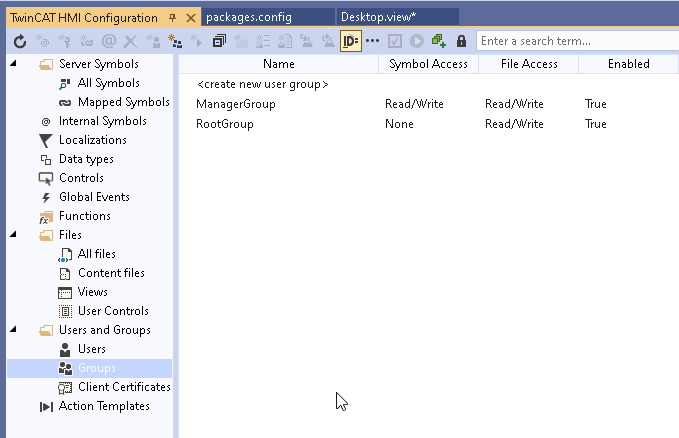Open Action Templates tree item
Viewport: 679px width, 438px height.
pos(104,406)
